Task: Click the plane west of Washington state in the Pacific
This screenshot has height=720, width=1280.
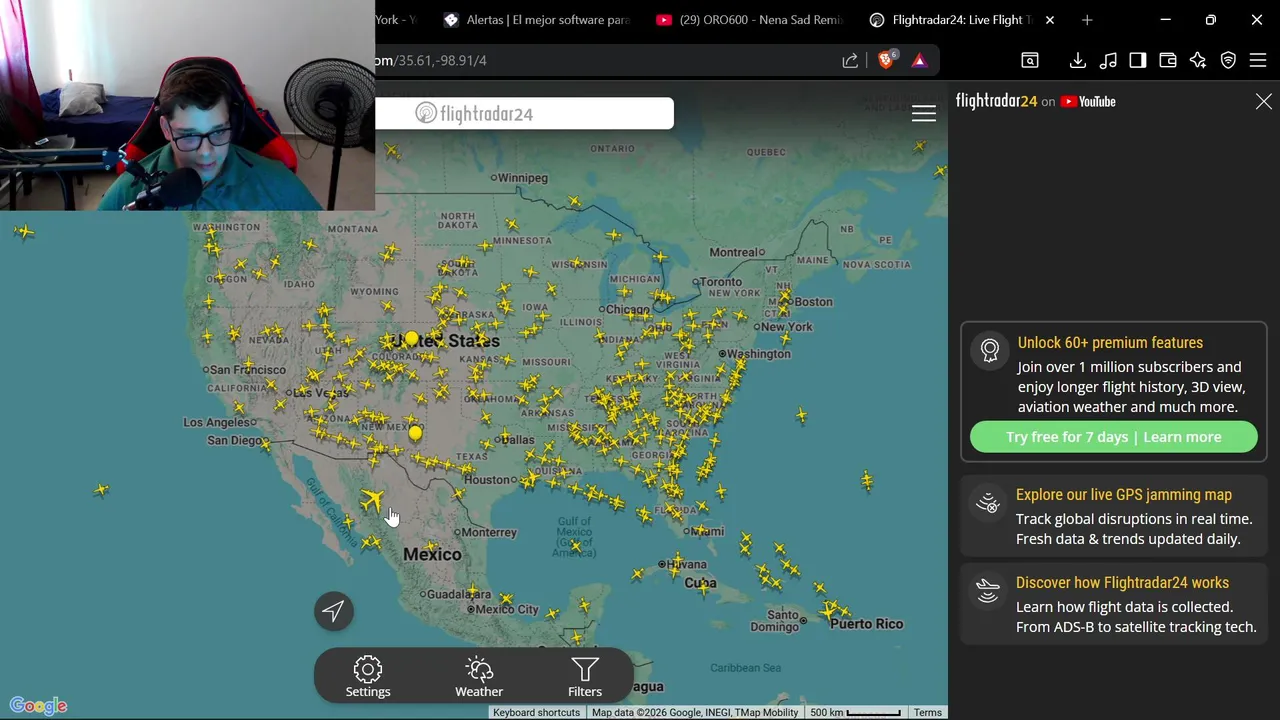Action: (x=24, y=232)
